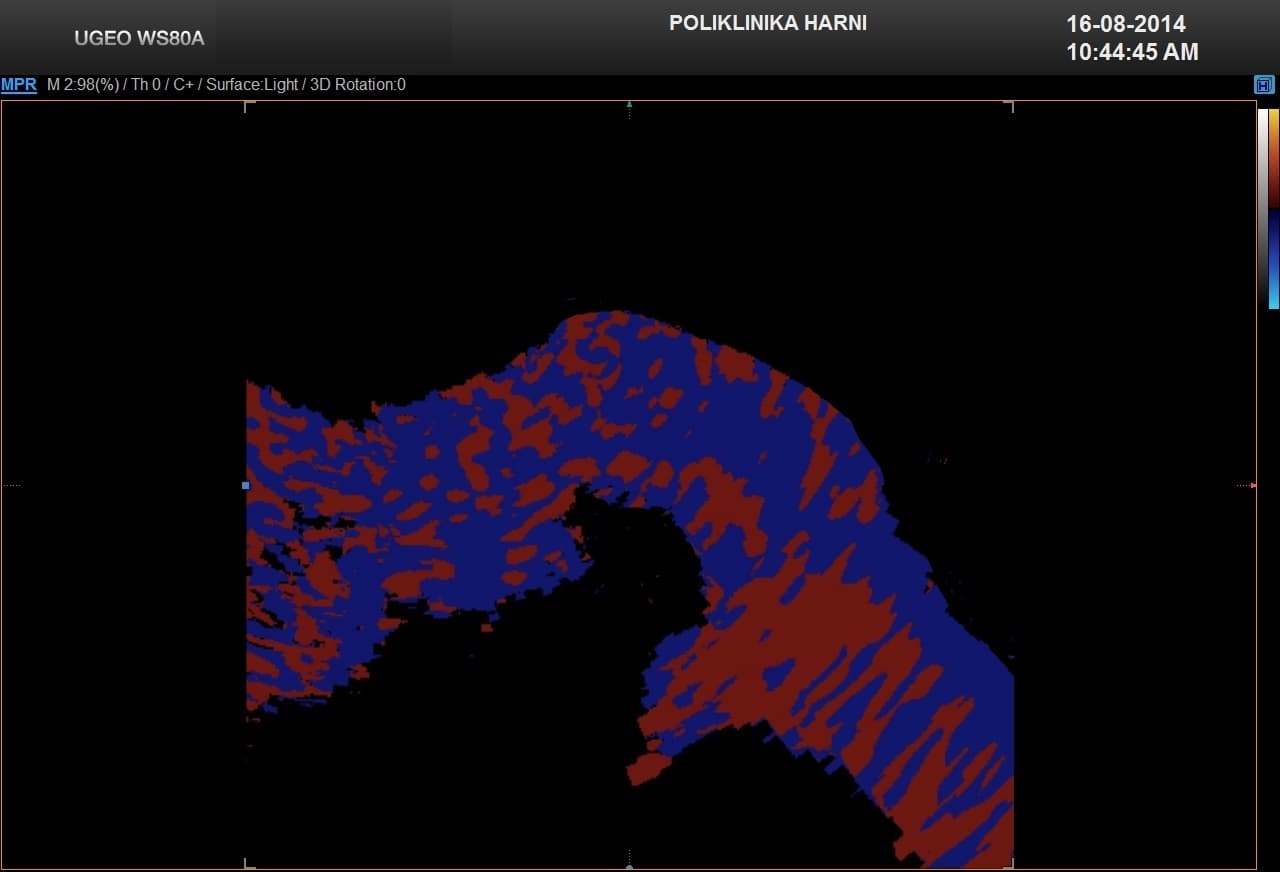Click the blue save icon top-right
1280x872 pixels.
pyautogui.click(x=1264, y=85)
